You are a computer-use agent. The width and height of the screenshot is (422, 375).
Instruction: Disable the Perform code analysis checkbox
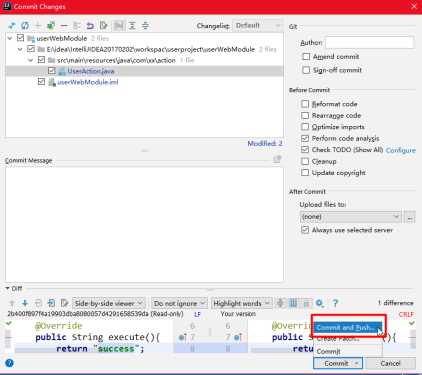point(305,138)
